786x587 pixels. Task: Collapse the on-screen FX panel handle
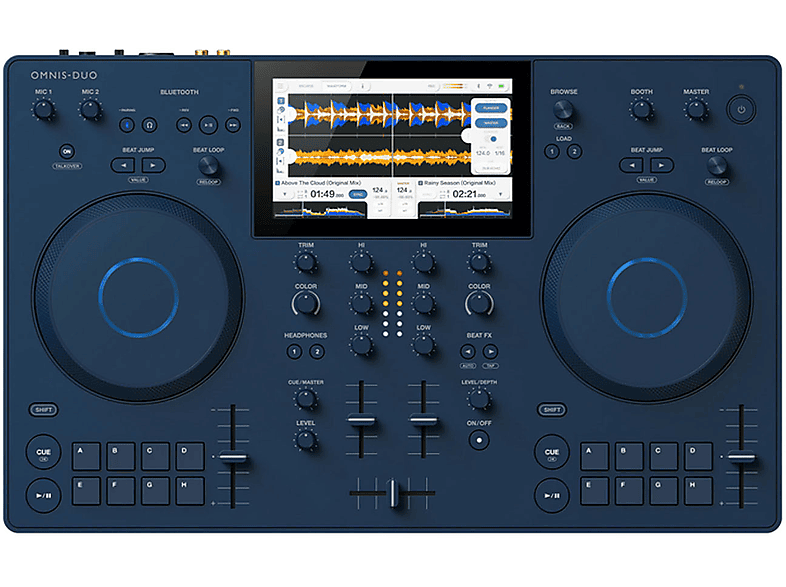coord(466,135)
